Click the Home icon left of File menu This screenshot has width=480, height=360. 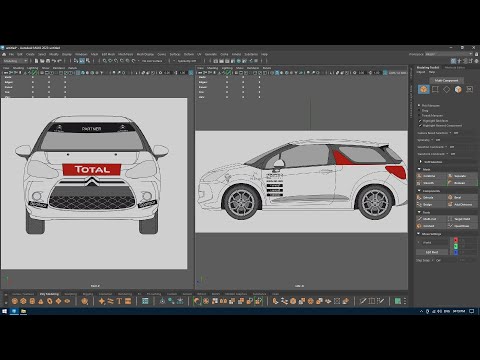[4, 54]
